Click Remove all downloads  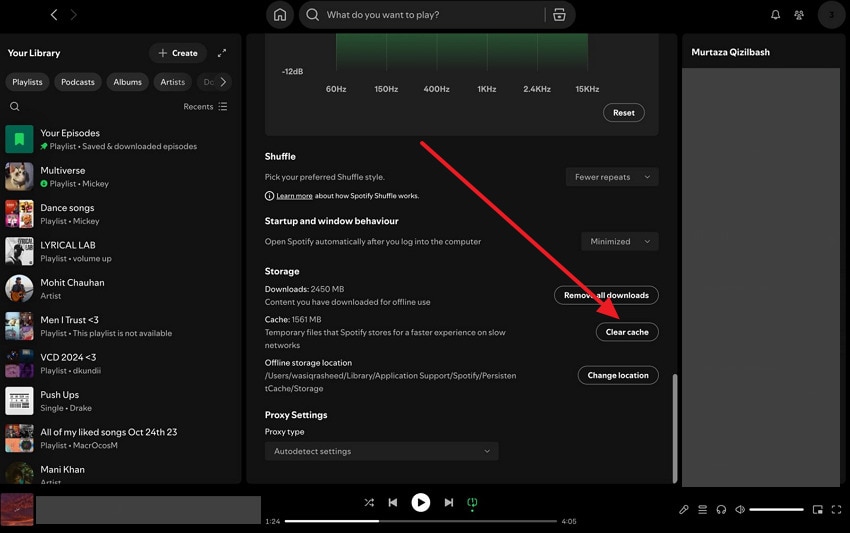click(606, 295)
